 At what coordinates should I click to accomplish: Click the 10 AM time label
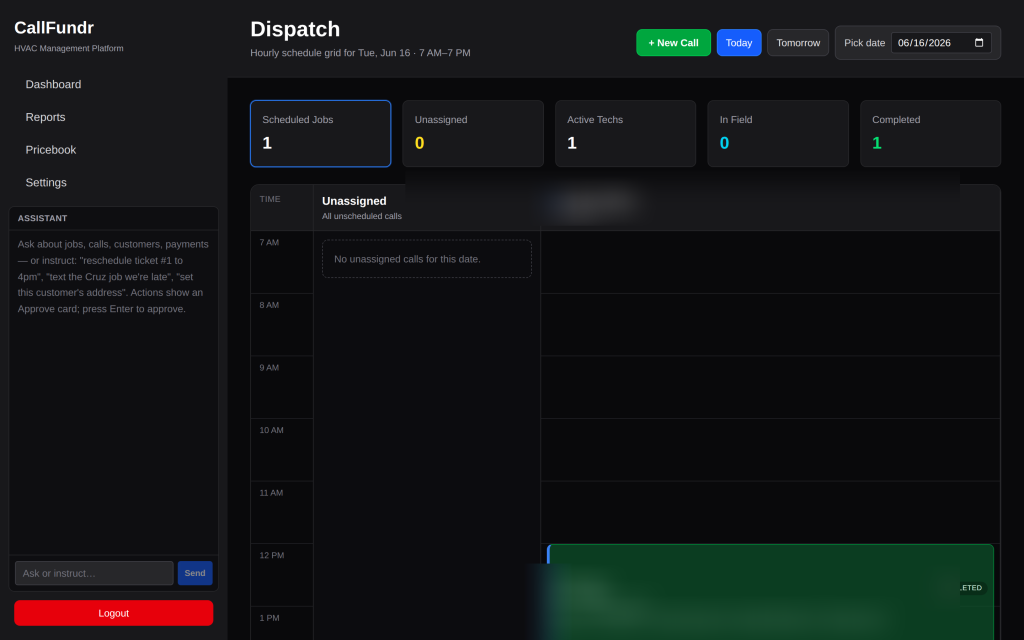click(272, 430)
